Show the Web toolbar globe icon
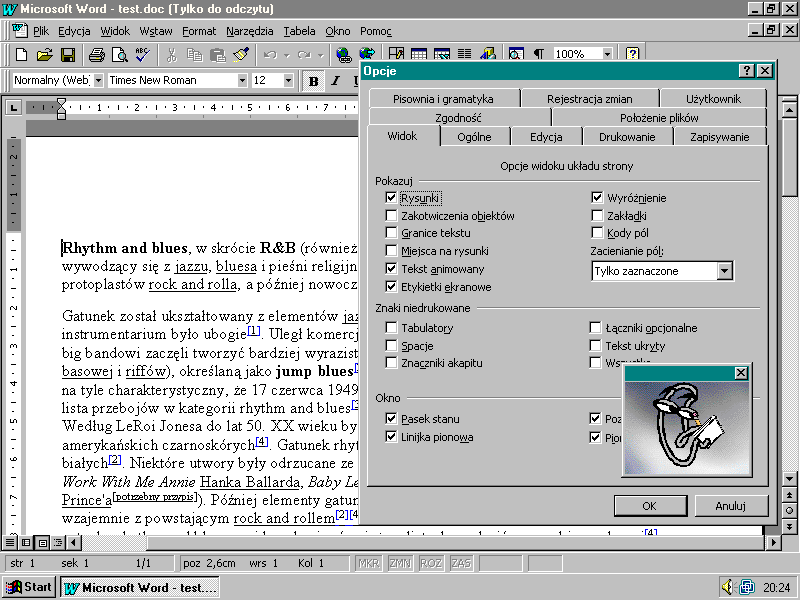This screenshot has height=600, width=800. [x=367, y=53]
